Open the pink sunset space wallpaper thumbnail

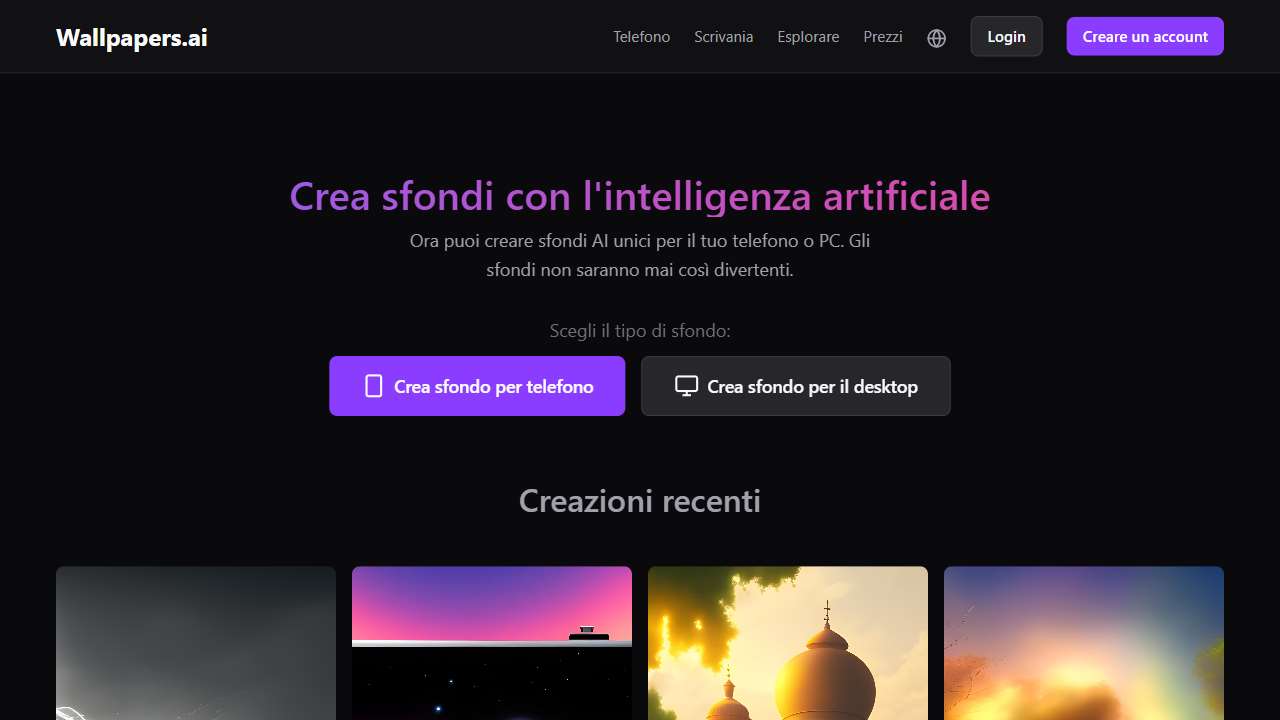(492, 643)
